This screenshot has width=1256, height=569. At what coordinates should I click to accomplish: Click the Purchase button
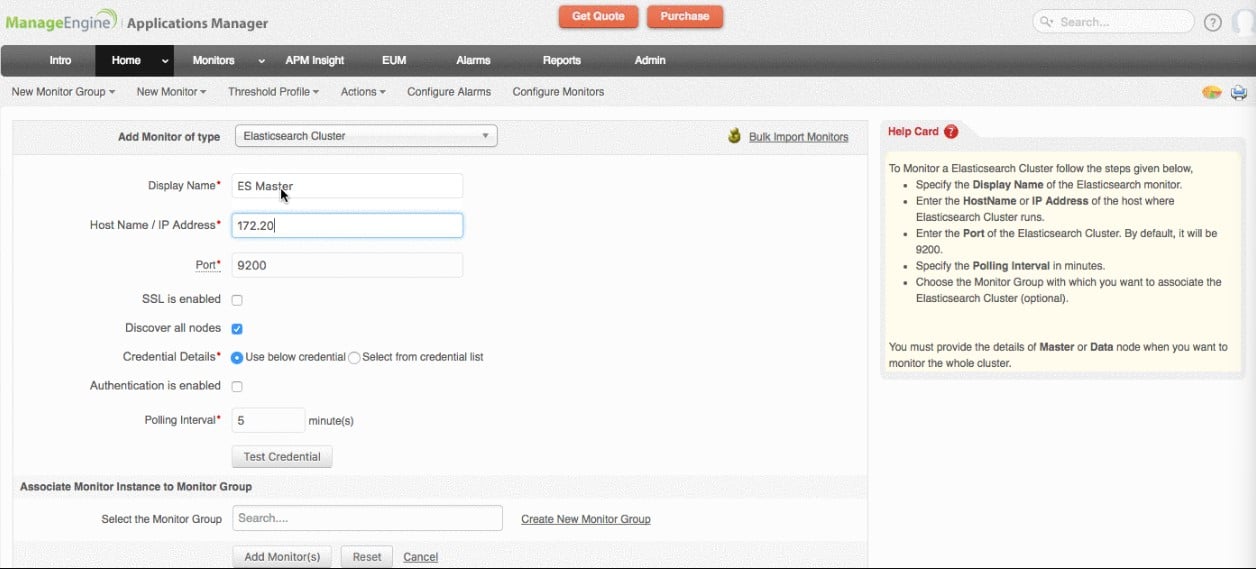point(685,17)
